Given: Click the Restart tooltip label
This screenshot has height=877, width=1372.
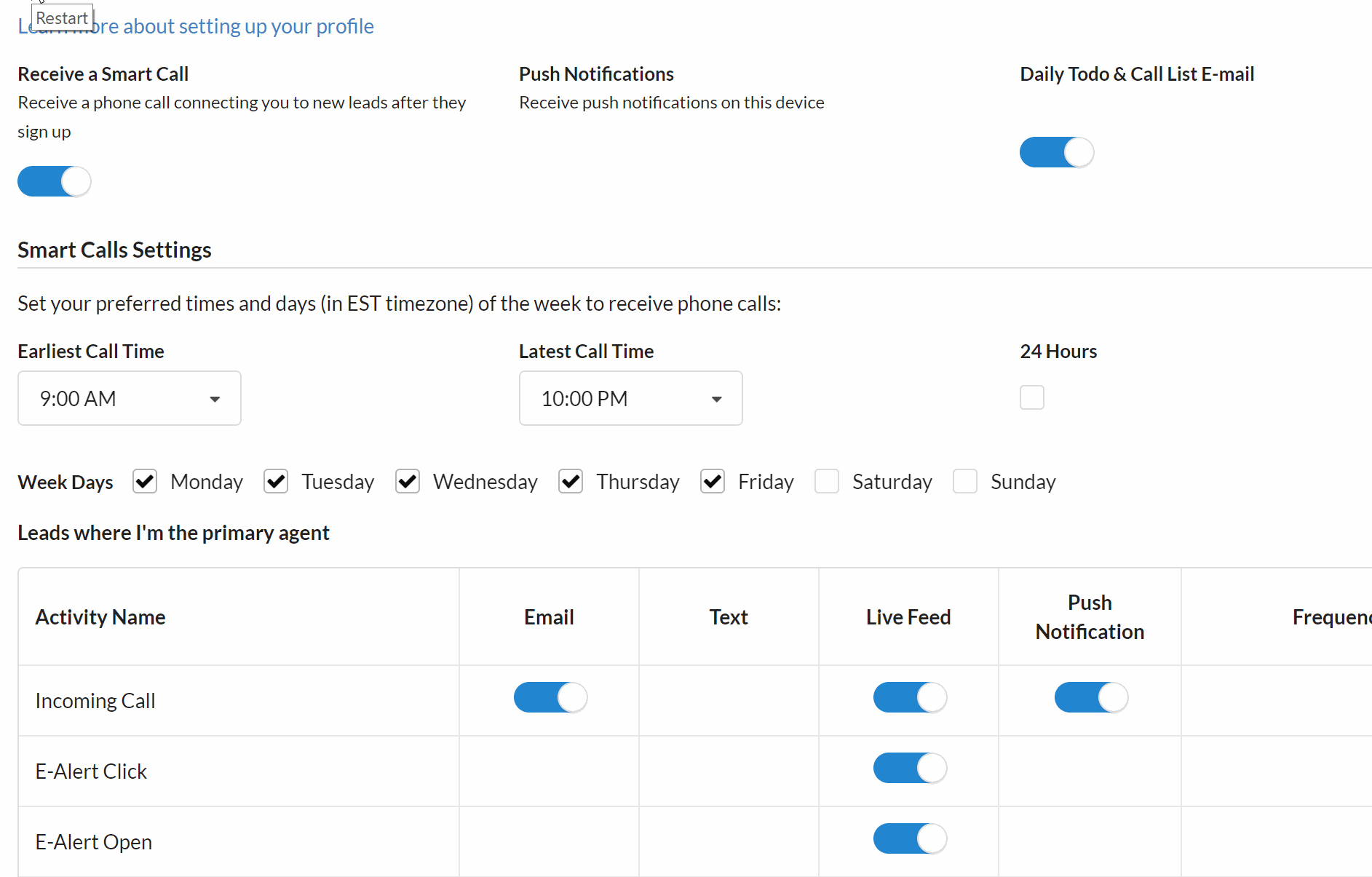Looking at the screenshot, I should point(62,17).
